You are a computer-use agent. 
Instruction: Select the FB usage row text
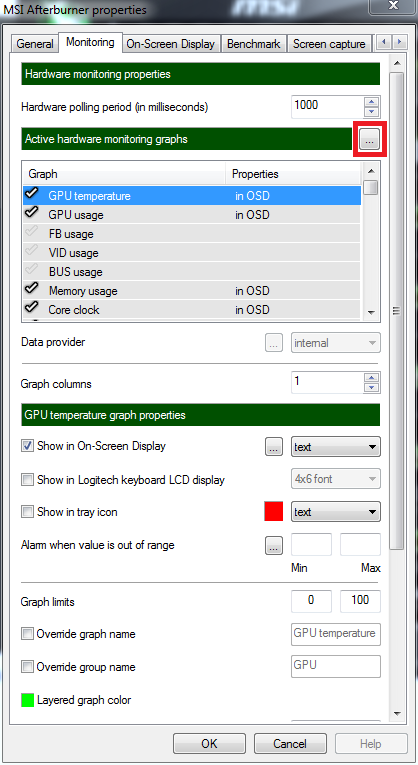71,234
